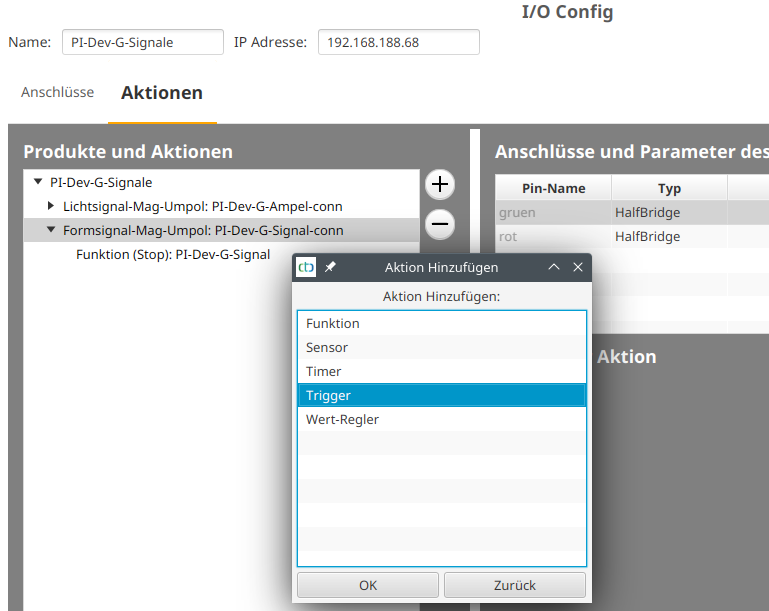Choose Sensor from the action list

point(327,348)
